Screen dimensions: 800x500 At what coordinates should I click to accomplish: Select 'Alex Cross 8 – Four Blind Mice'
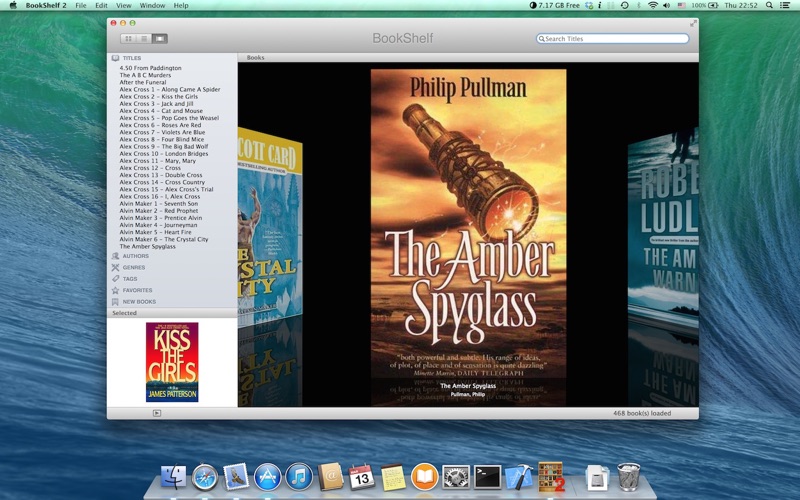tap(162, 139)
